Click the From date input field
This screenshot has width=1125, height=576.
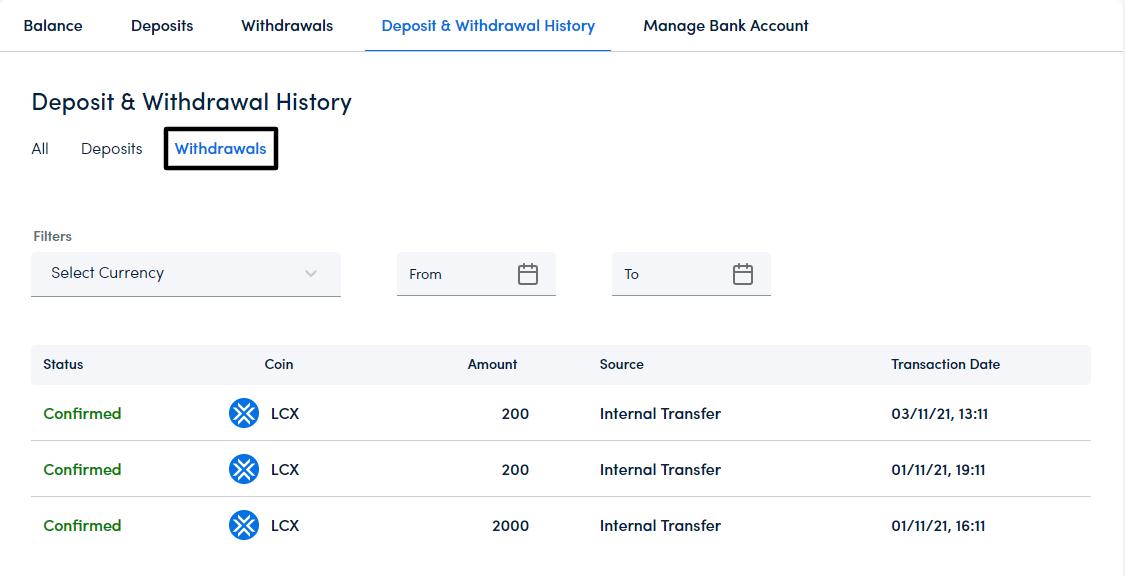[455, 274]
